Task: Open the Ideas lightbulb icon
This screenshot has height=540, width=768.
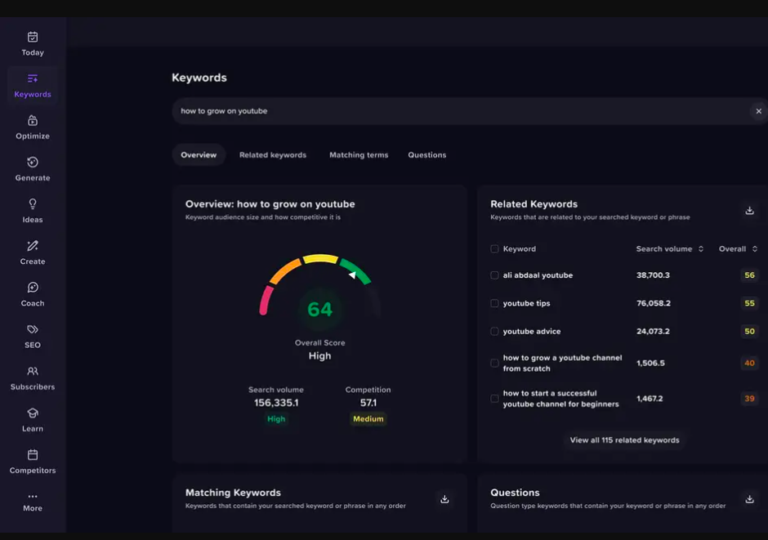Action: pos(32,204)
